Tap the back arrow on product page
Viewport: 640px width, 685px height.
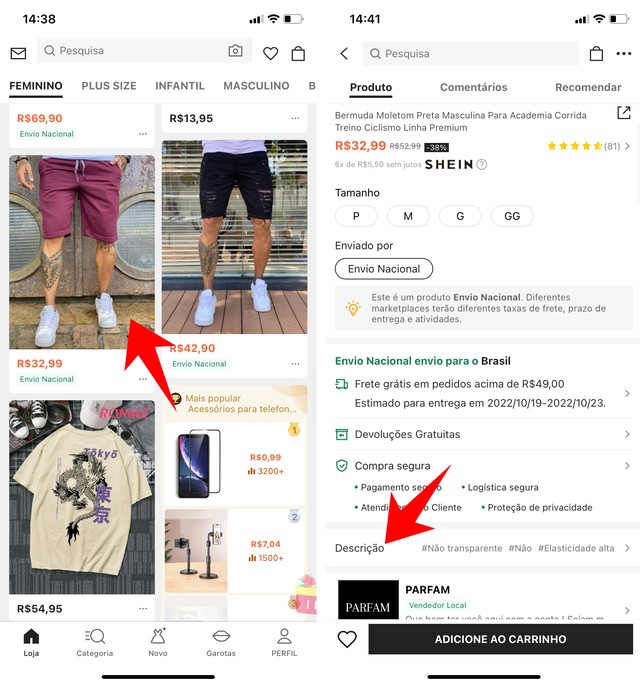(x=344, y=54)
